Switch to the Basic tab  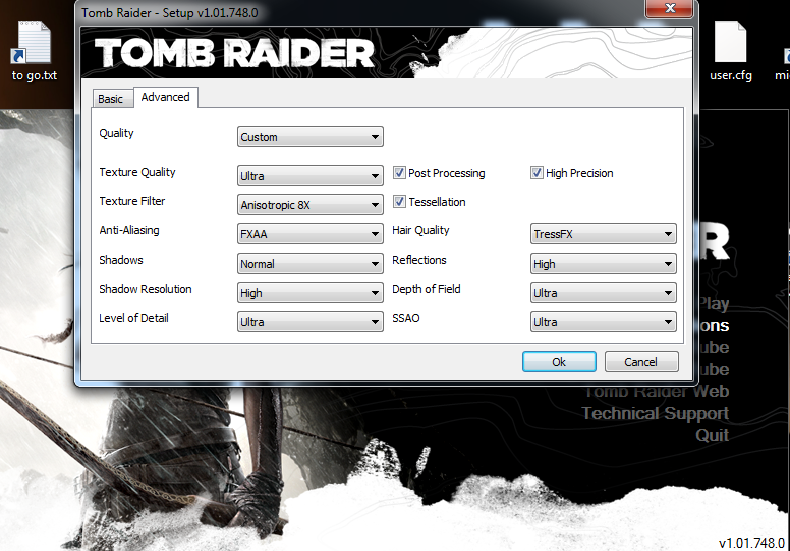click(x=111, y=99)
